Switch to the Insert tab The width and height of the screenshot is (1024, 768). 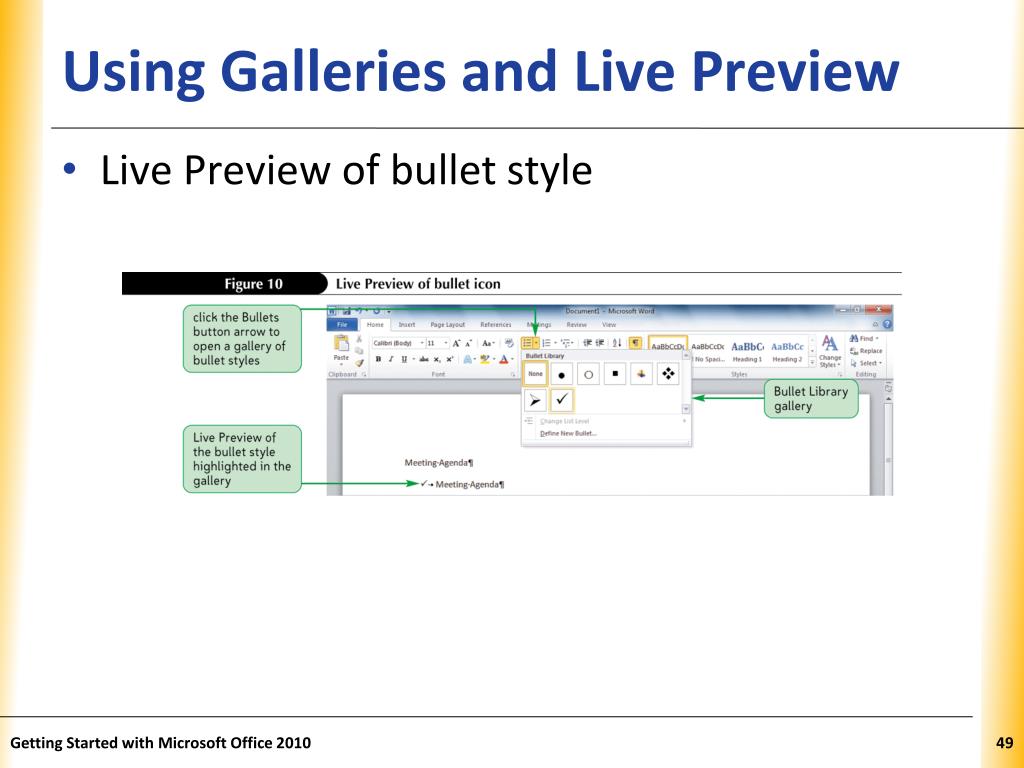[x=407, y=325]
